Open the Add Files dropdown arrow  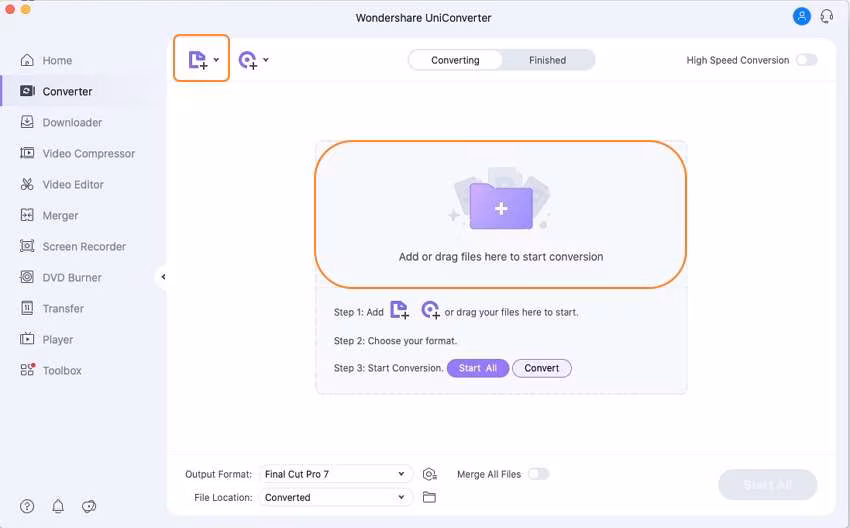pyautogui.click(x=216, y=60)
